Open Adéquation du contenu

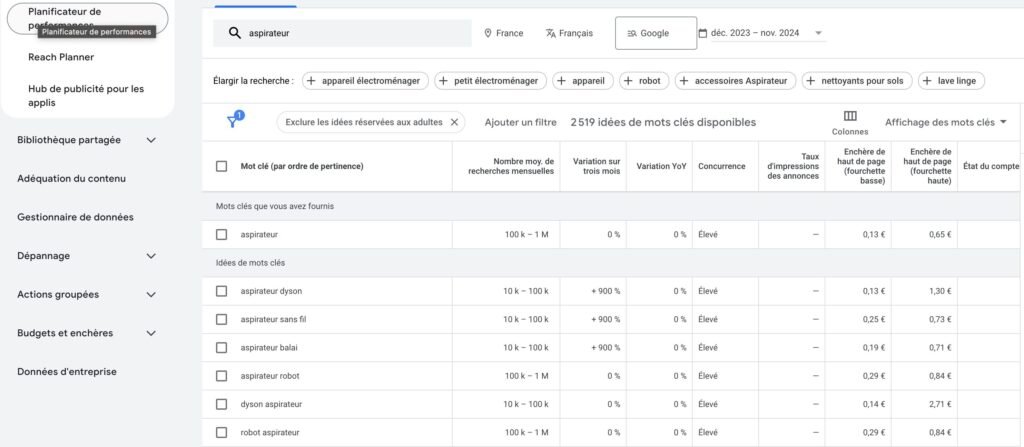(72, 178)
